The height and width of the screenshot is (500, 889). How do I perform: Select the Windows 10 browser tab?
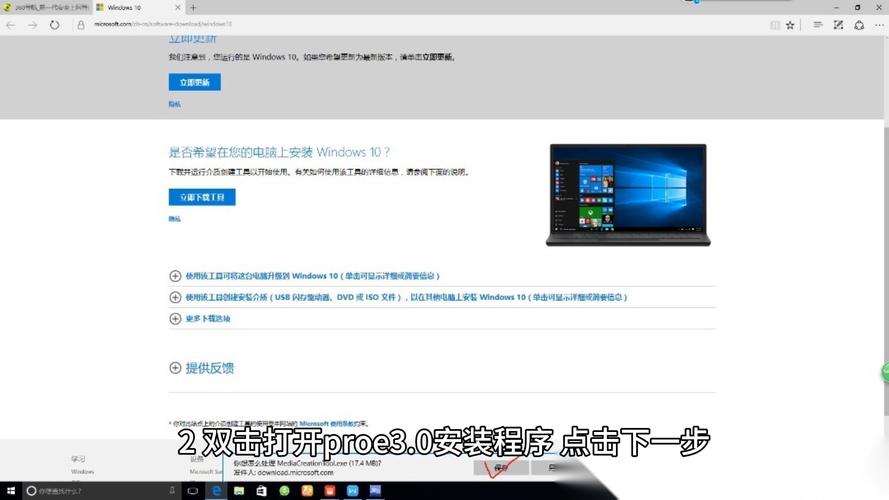(135, 8)
